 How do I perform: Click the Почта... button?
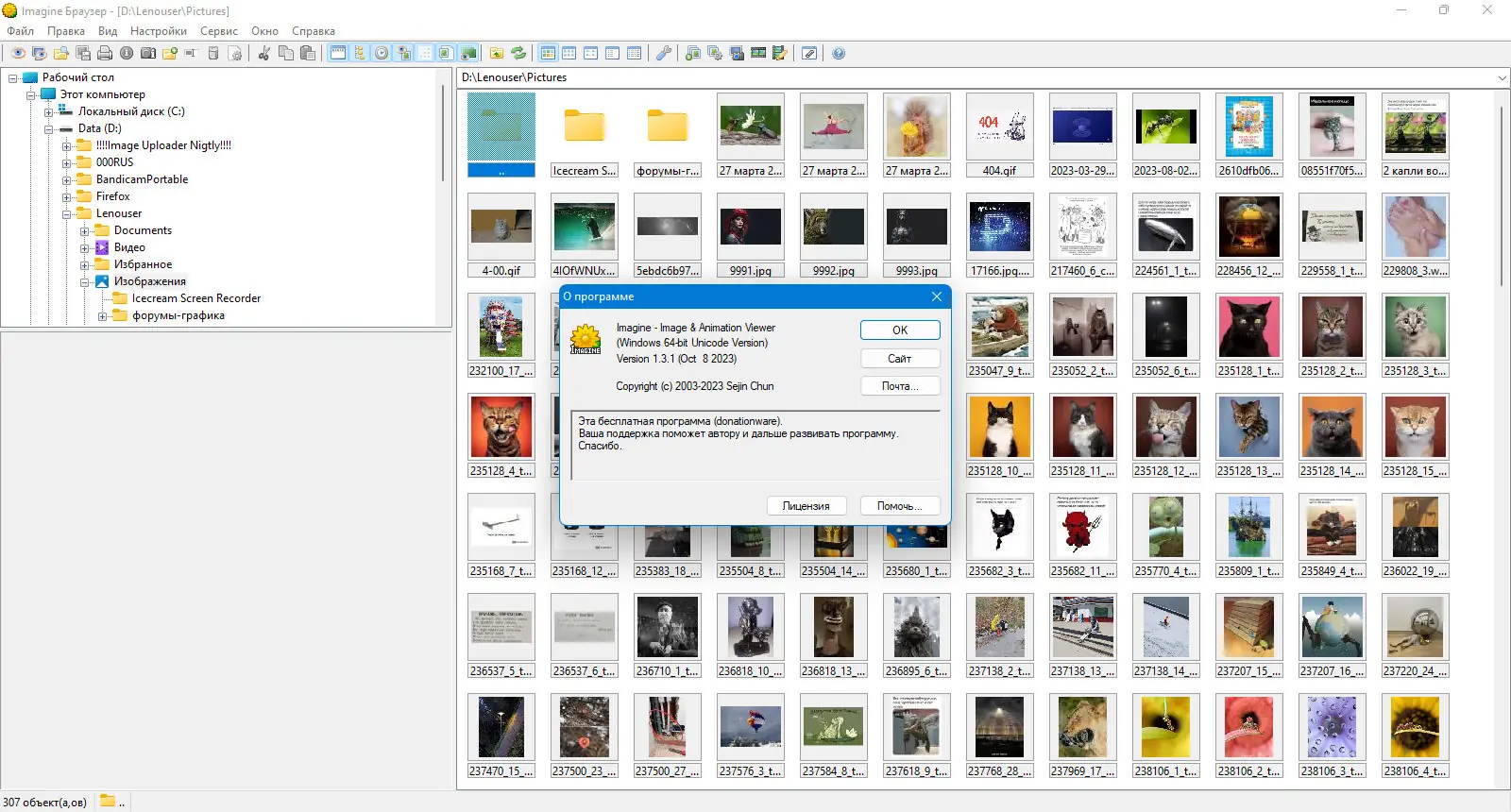click(900, 386)
